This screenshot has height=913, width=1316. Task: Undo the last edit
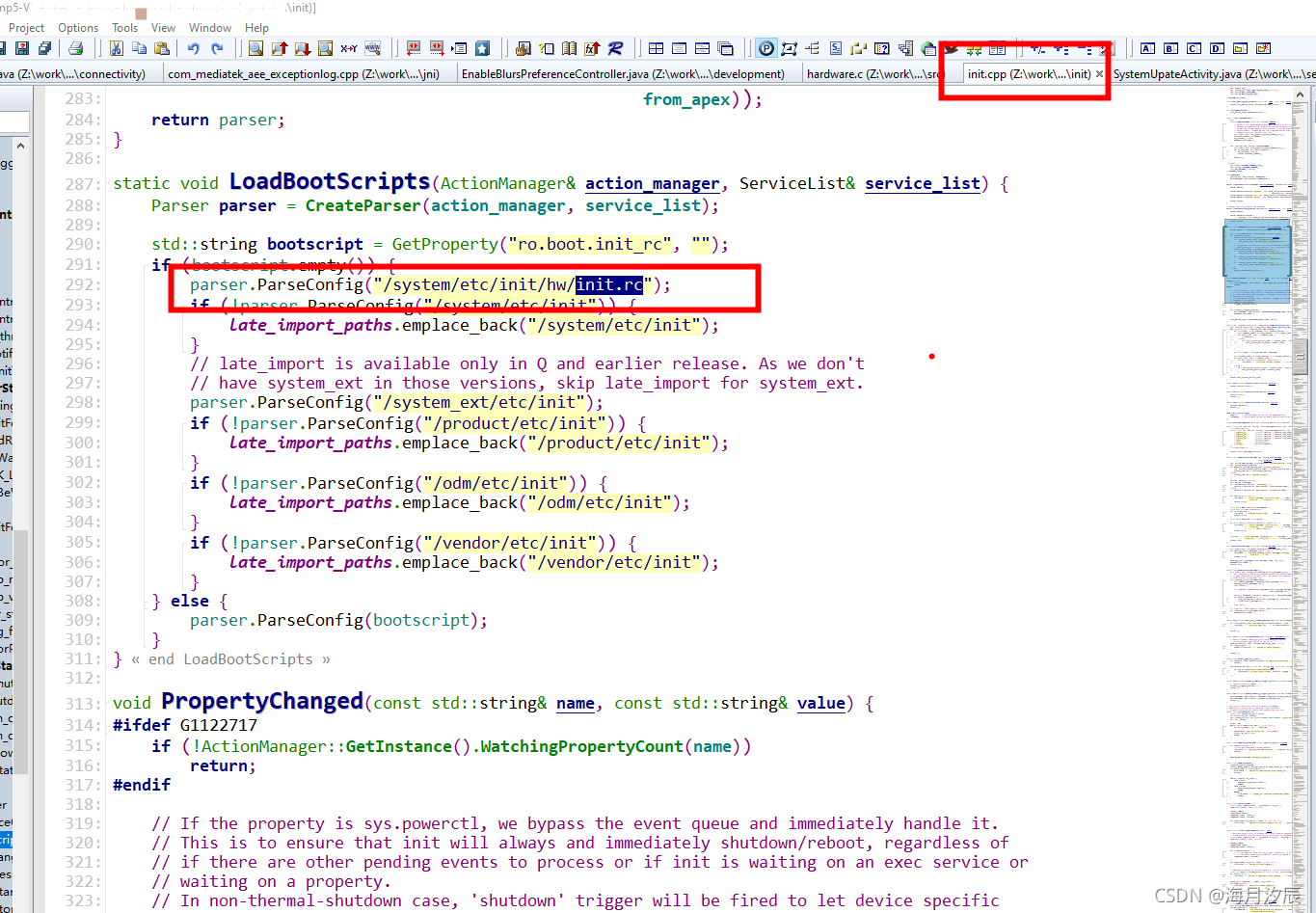[194, 48]
